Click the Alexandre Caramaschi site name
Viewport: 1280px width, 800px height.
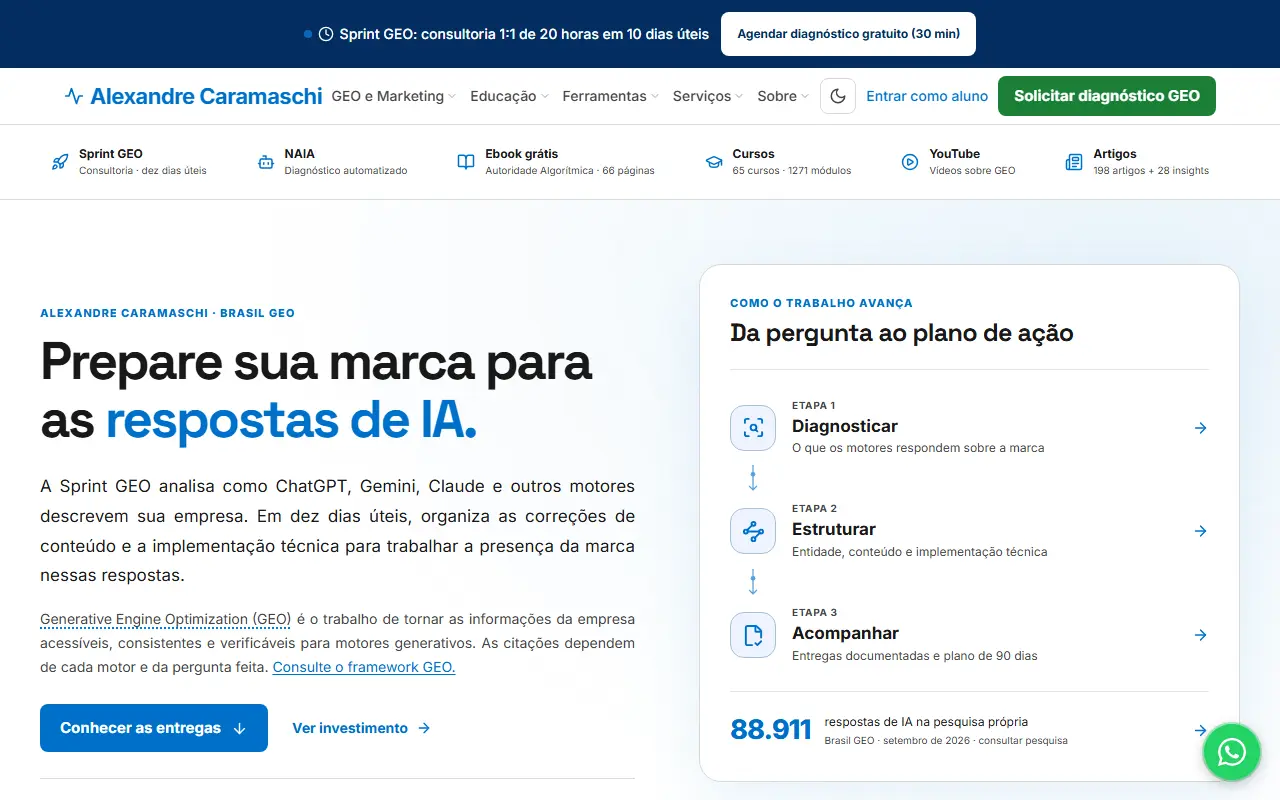click(206, 96)
